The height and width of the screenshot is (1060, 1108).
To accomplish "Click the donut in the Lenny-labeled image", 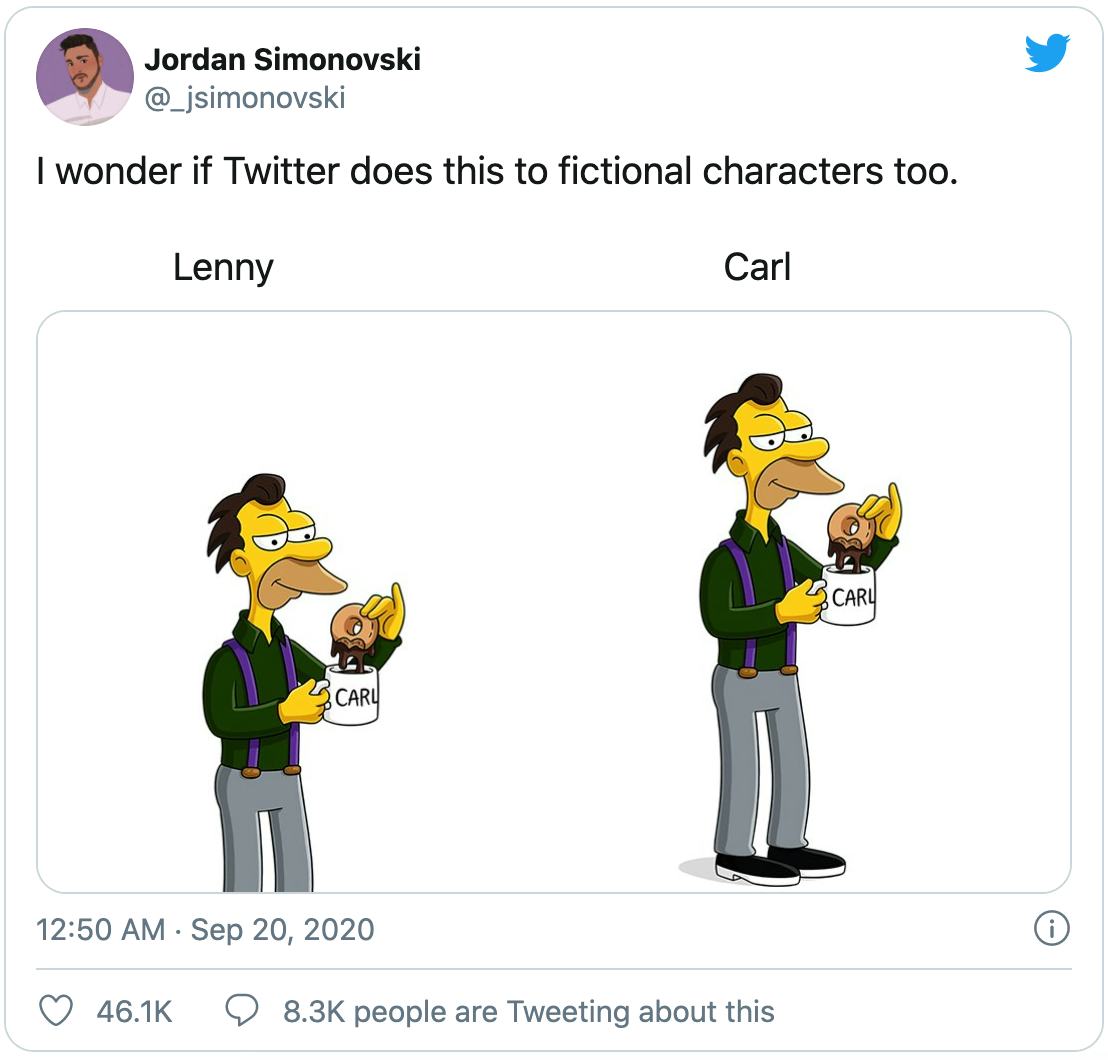I will (x=352, y=630).
